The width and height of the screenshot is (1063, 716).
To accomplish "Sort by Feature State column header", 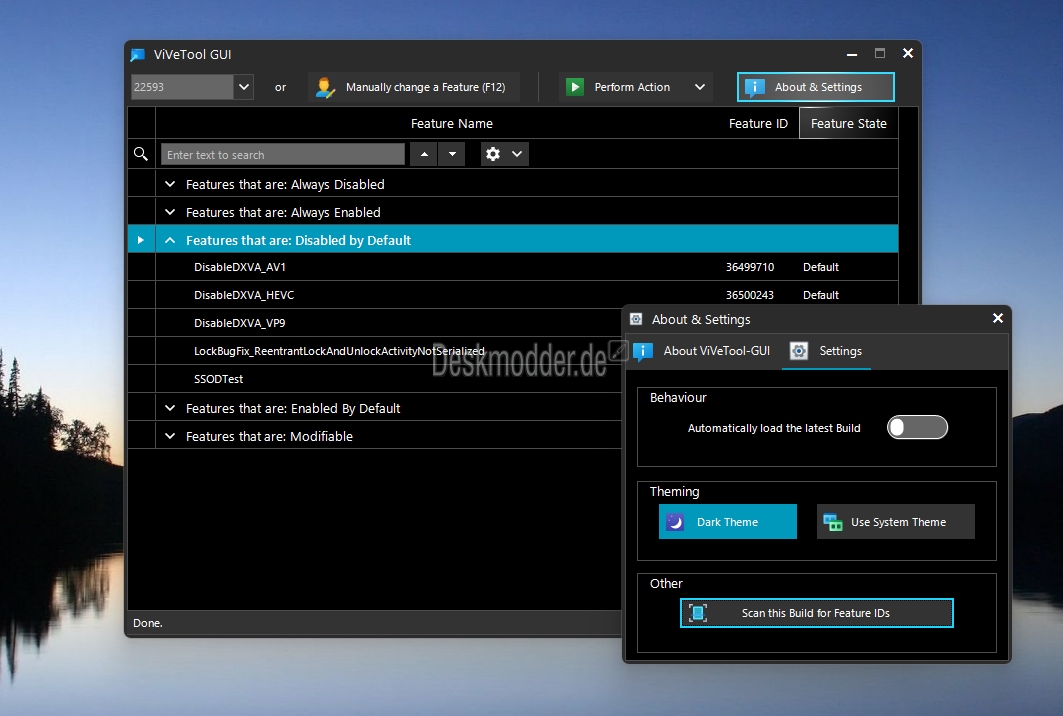I will tap(849, 123).
